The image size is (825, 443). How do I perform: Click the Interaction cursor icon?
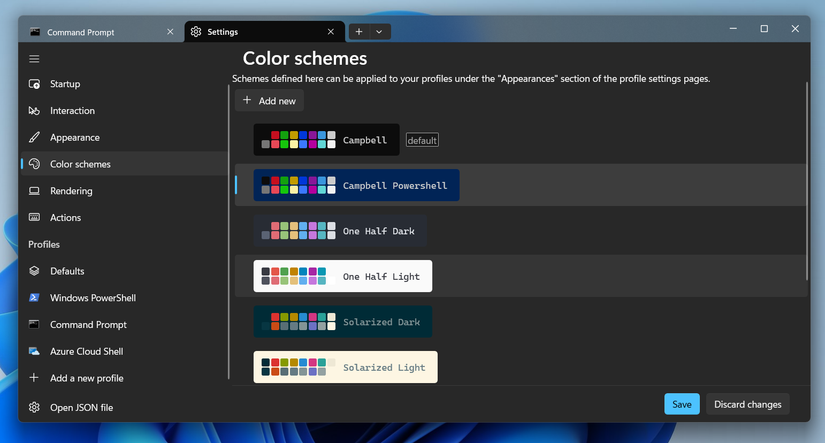34,111
